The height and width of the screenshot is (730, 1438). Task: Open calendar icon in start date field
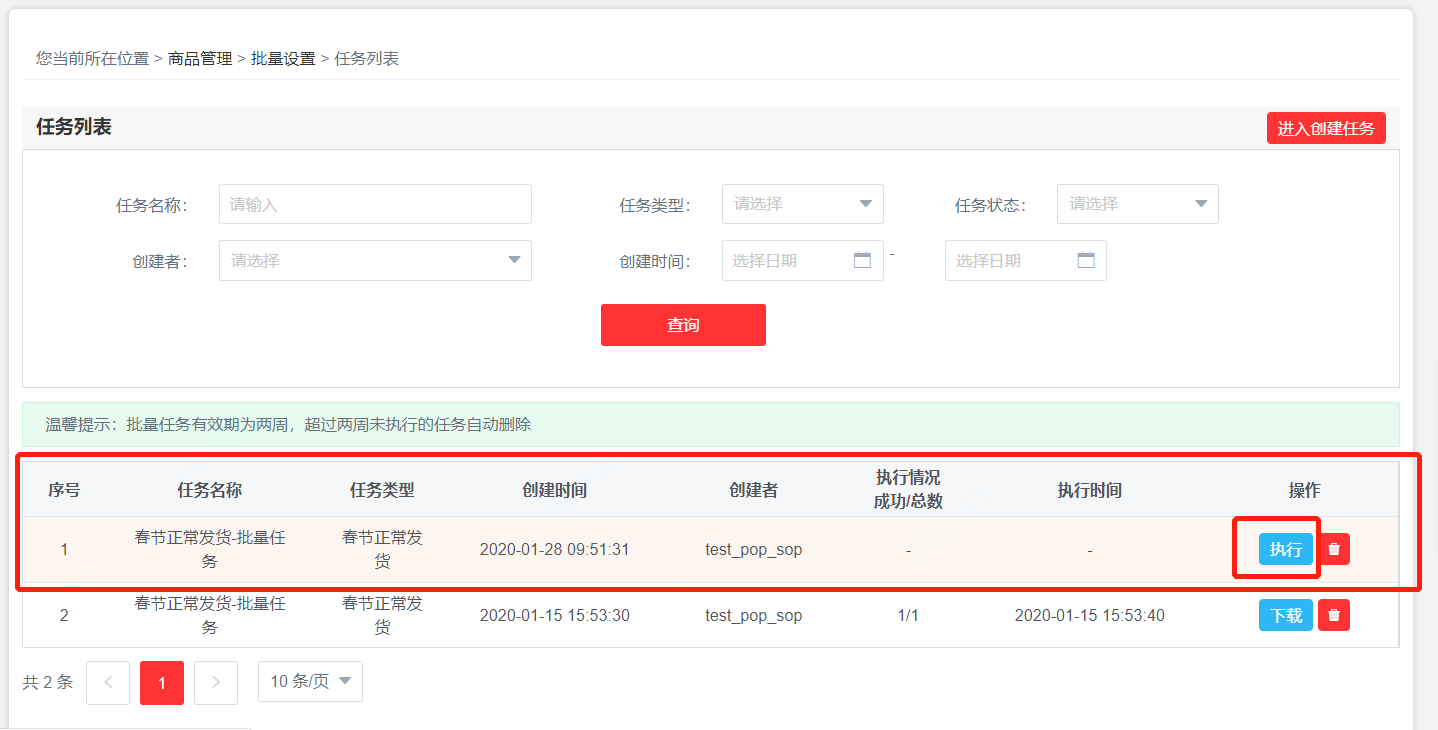862,260
